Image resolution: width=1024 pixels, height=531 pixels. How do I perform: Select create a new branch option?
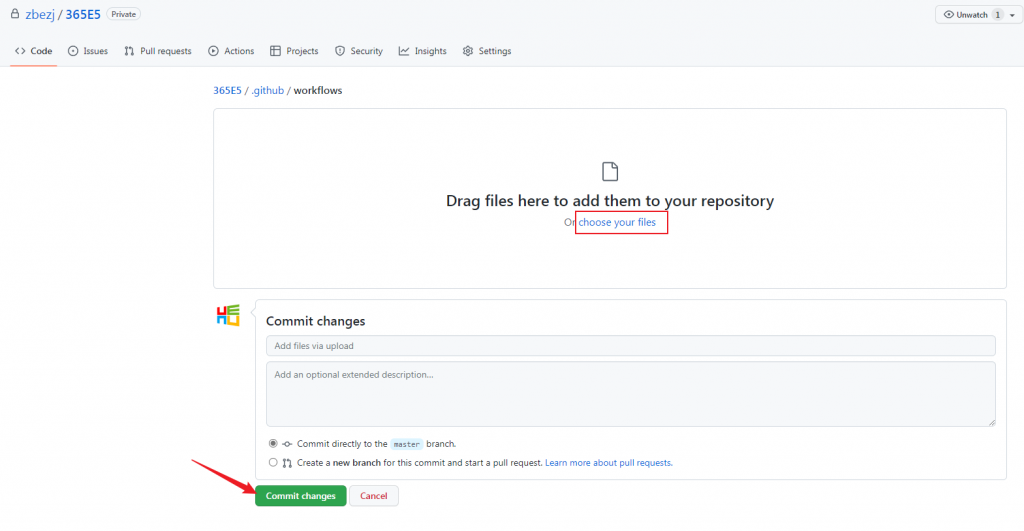pyautogui.click(x=273, y=463)
